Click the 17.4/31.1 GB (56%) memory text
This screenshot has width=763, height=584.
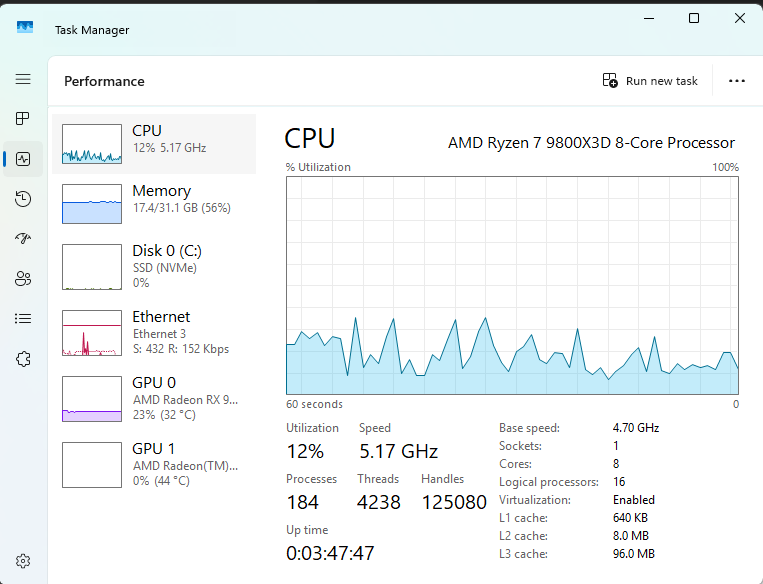182,208
